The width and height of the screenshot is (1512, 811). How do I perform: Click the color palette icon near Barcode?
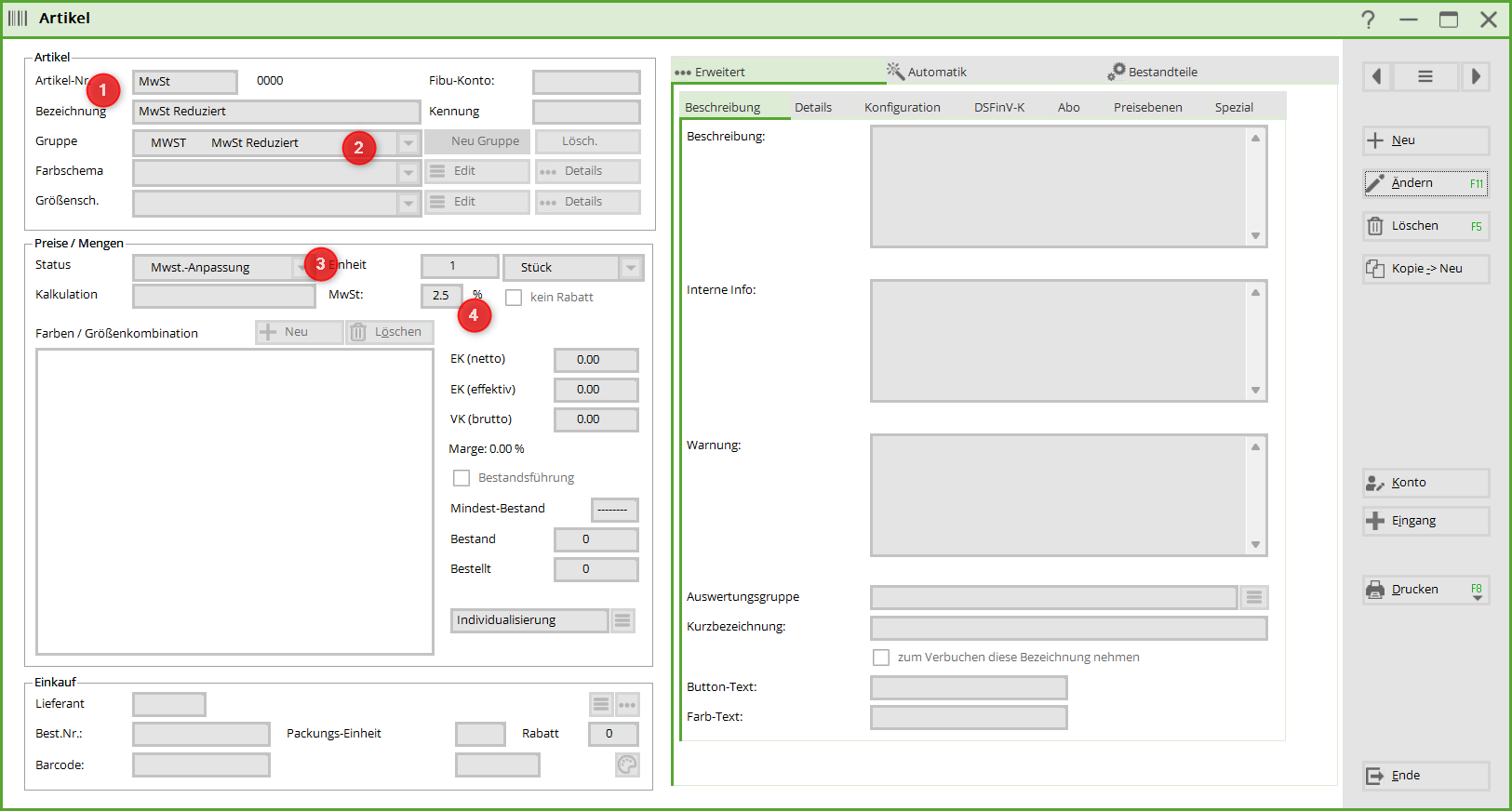(627, 764)
